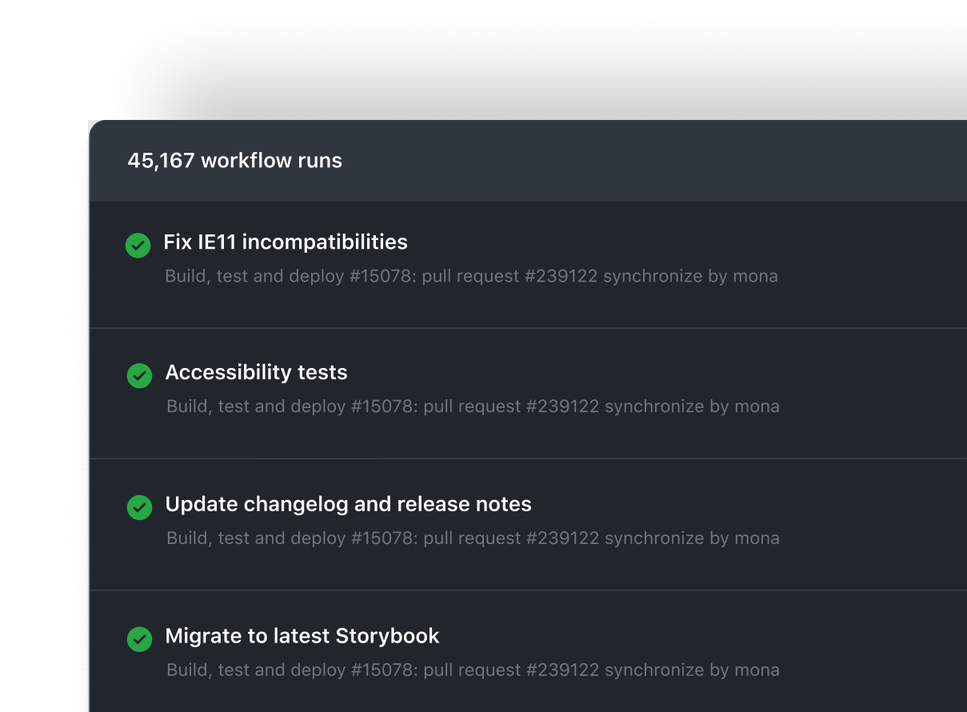Click 'Build, test and deploy #15078' under Migrate to Storybook
This screenshot has height=712, width=967.
(x=289, y=670)
